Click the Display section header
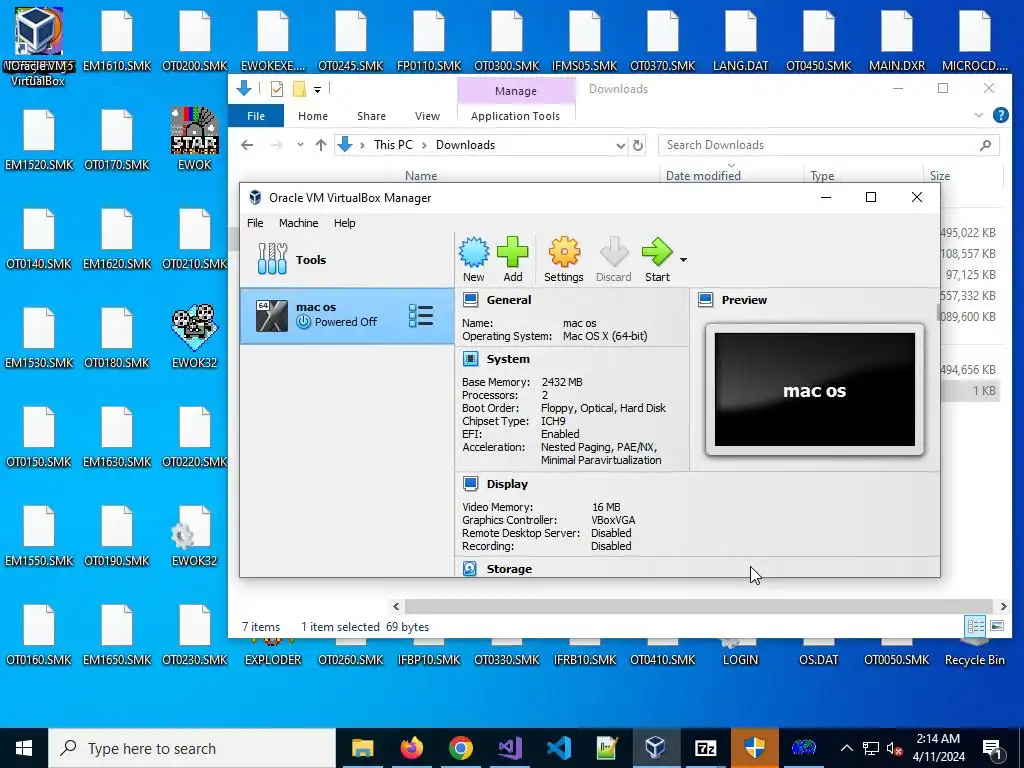Viewport: 1024px width, 768px height. [x=507, y=484]
